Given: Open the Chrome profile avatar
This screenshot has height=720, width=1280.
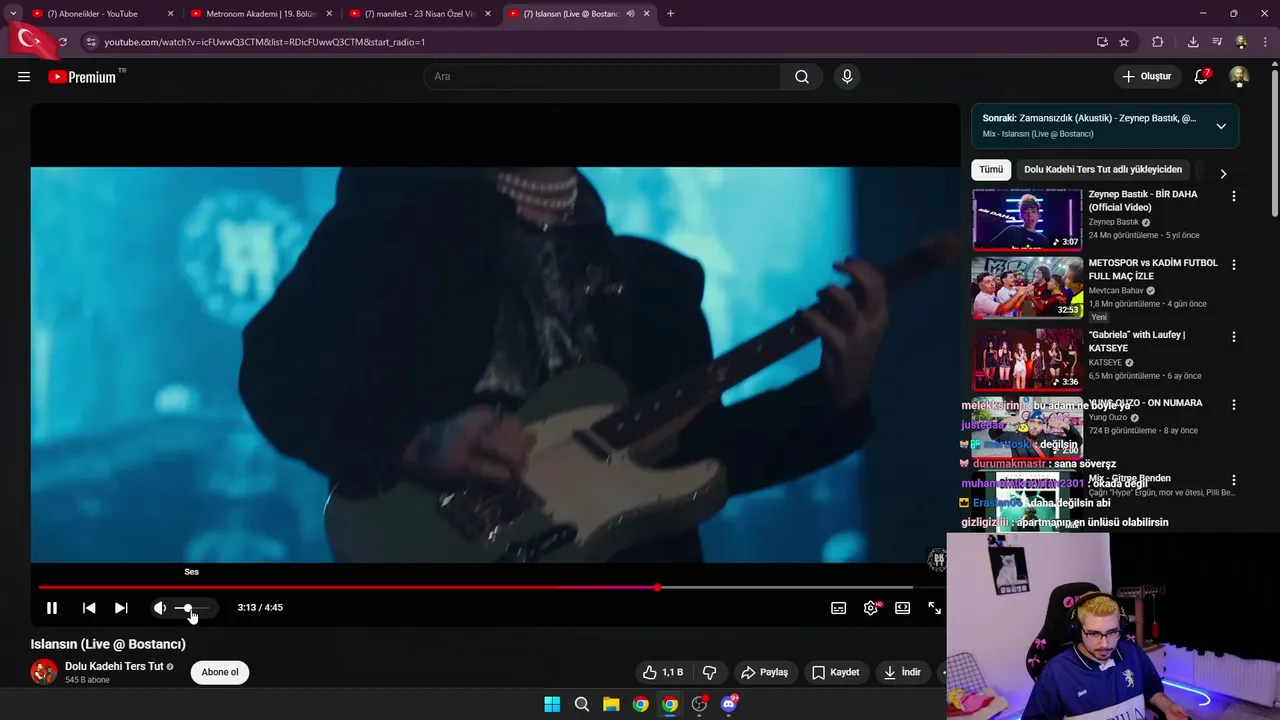Looking at the screenshot, I should 1241,42.
